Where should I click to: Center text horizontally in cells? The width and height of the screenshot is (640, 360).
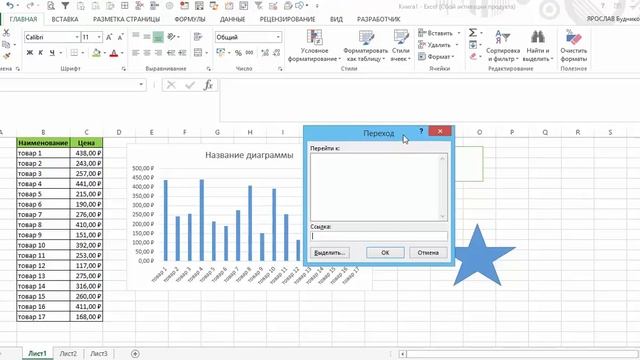coord(147,53)
